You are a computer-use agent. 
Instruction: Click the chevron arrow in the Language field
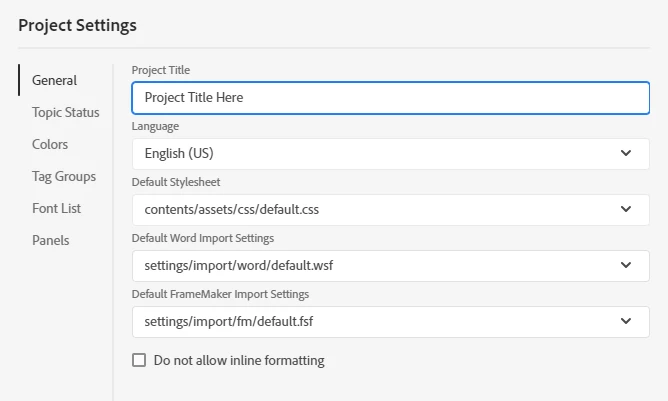pos(626,153)
